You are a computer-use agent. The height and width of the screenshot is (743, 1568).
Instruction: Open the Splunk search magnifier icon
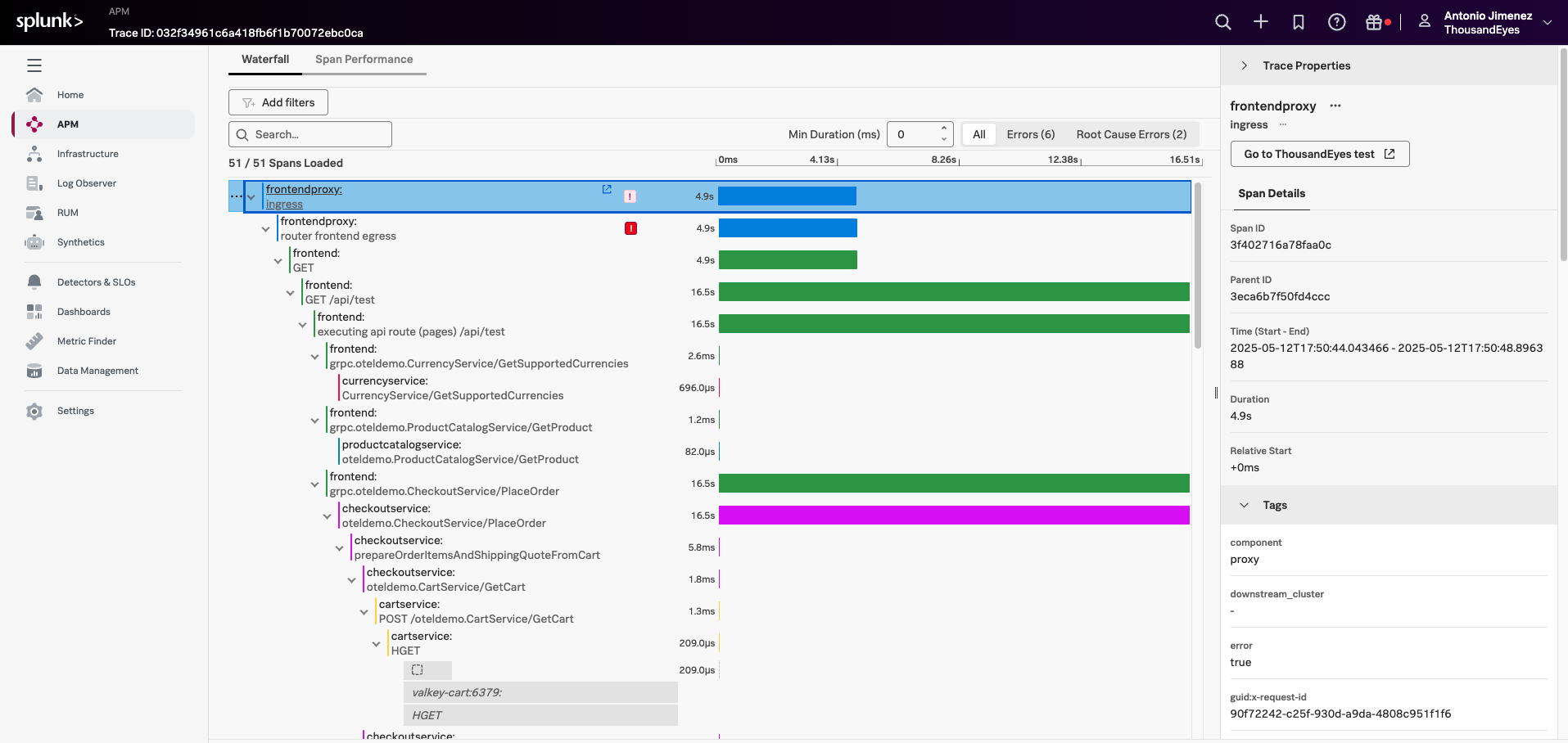(1222, 22)
